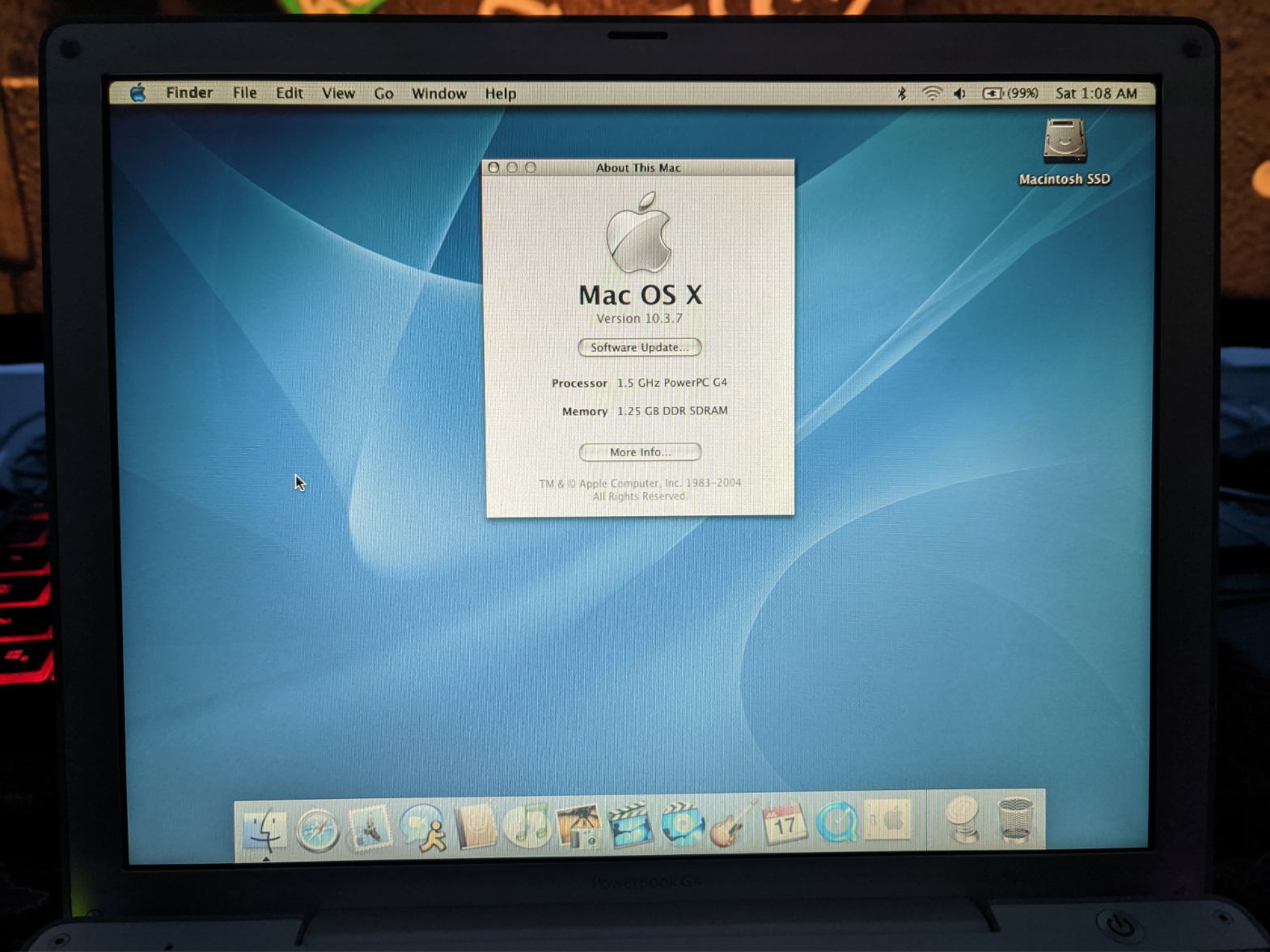Launch iTunes from the Dock
The height and width of the screenshot is (952, 1270).
pyautogui.click(x=527, y=826)
